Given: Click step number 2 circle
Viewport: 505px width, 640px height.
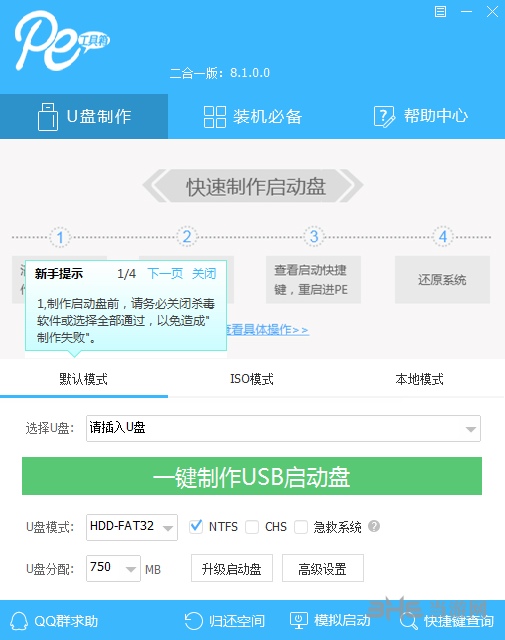Looking at the screenshot, I should click(x=187, y=236).
